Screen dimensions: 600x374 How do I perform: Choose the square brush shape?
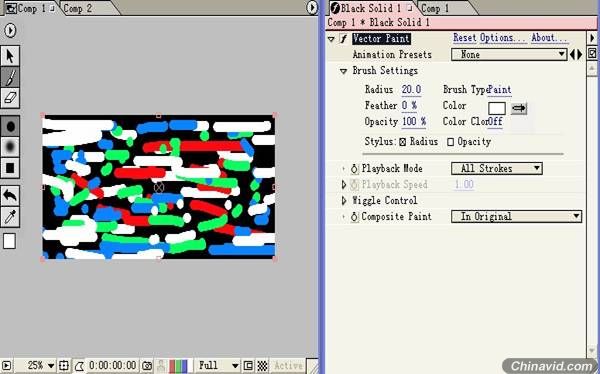click(x=10, y=168)
